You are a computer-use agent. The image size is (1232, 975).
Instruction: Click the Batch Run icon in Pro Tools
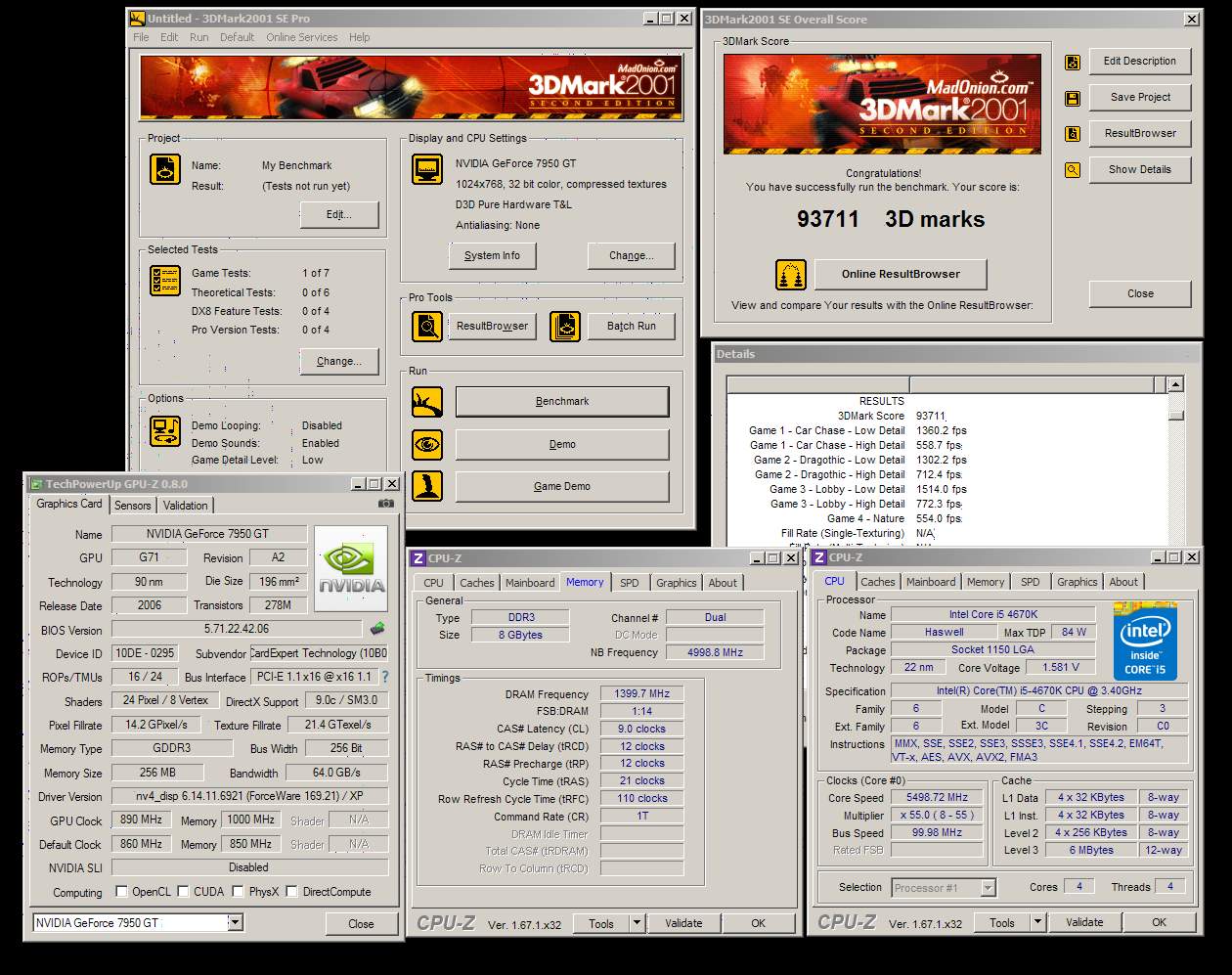click(x=564, y=326)
